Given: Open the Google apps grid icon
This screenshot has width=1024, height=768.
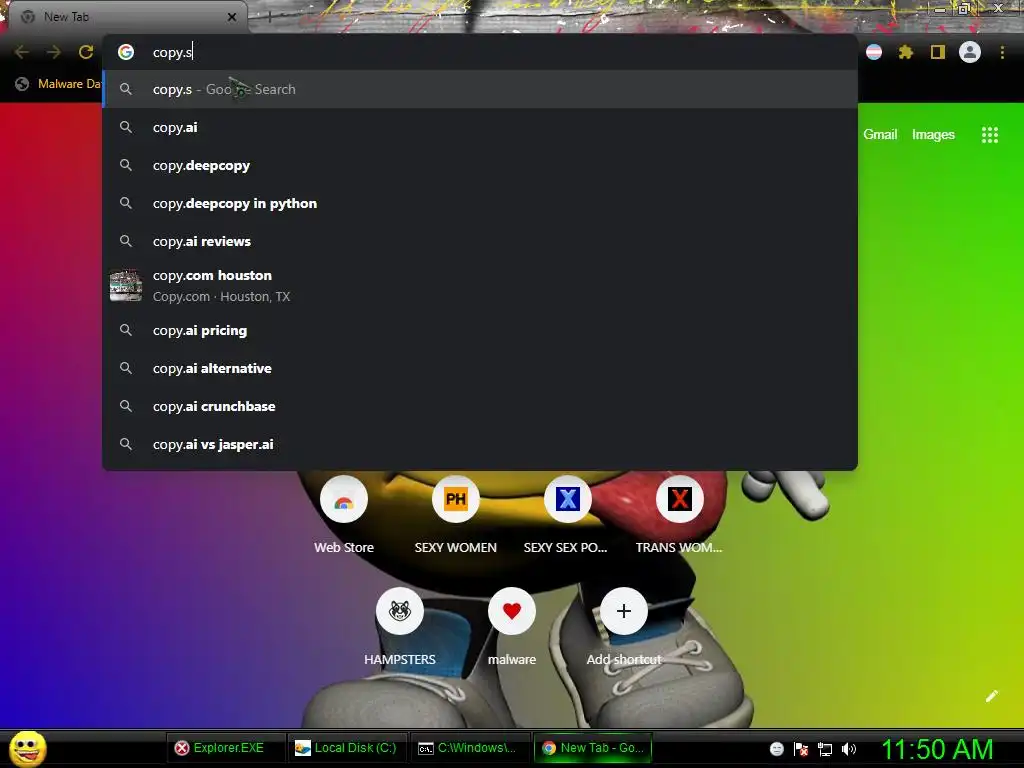Looking at the screenshot, I should pos(990,135).
